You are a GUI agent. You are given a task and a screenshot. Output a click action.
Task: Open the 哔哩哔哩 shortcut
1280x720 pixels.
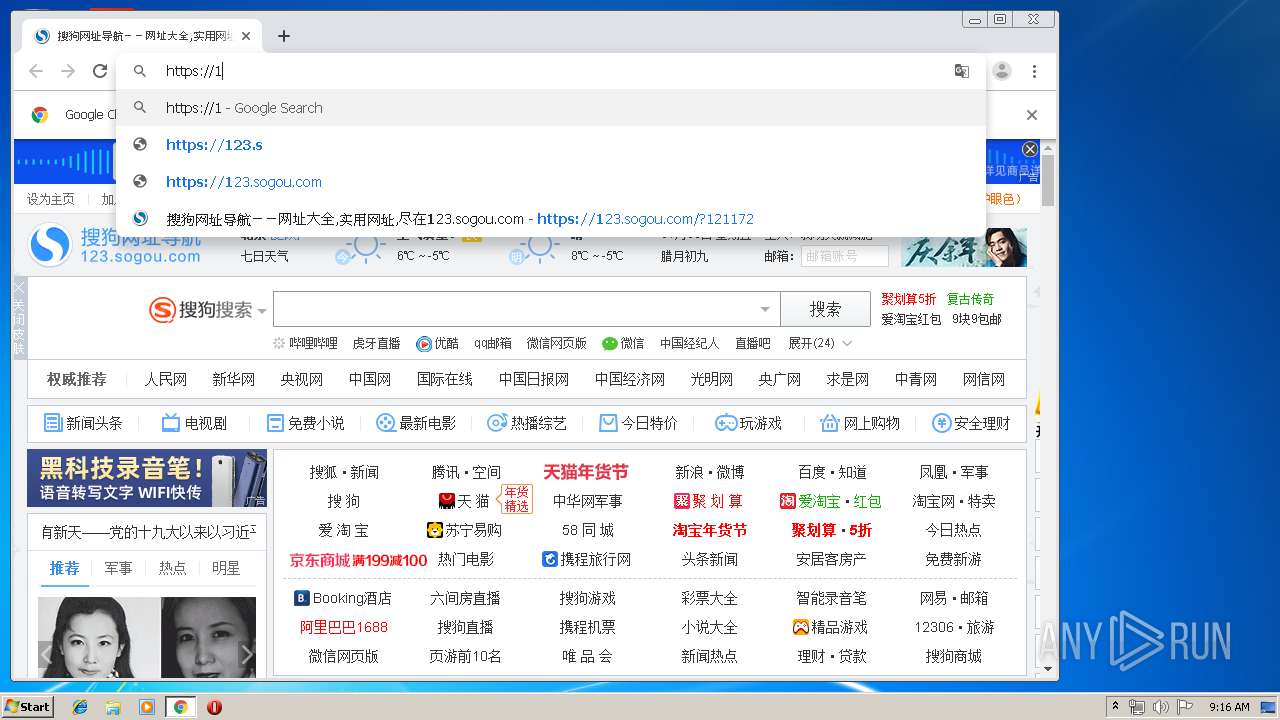(306, 343)
